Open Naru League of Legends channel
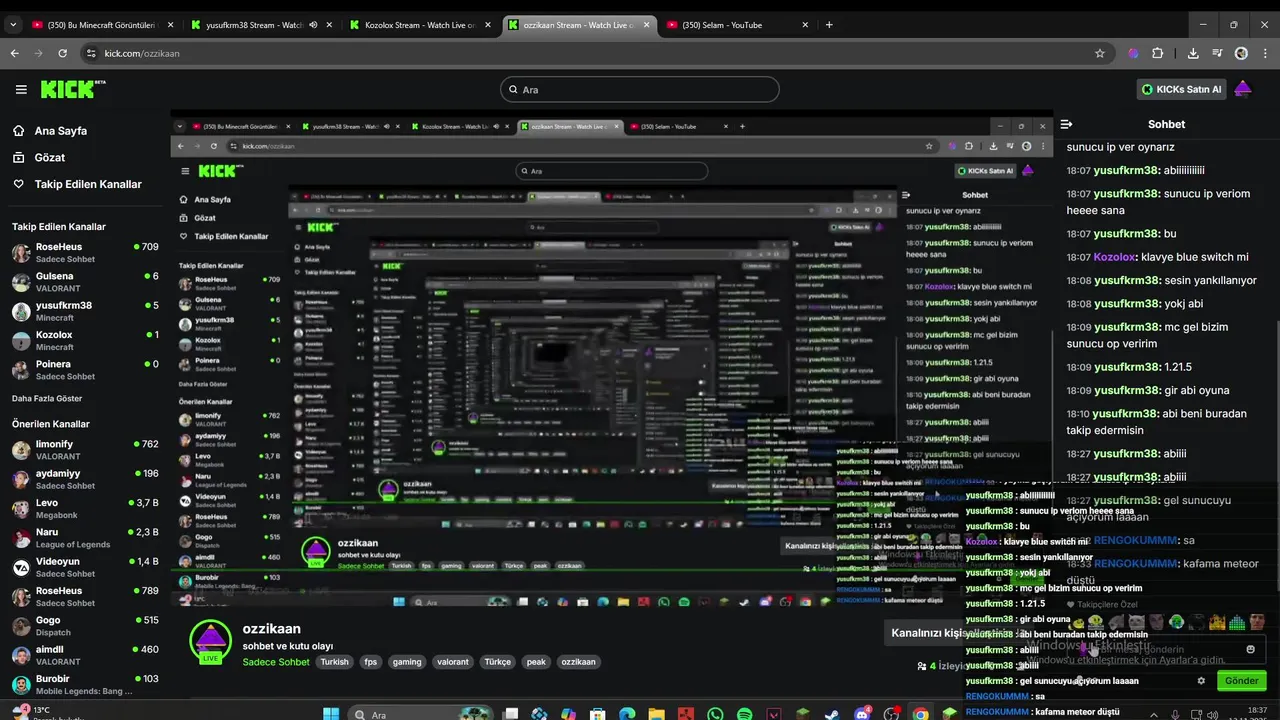Image resolution: width=1280 pixels, height=720 pixels. (85, 538)
